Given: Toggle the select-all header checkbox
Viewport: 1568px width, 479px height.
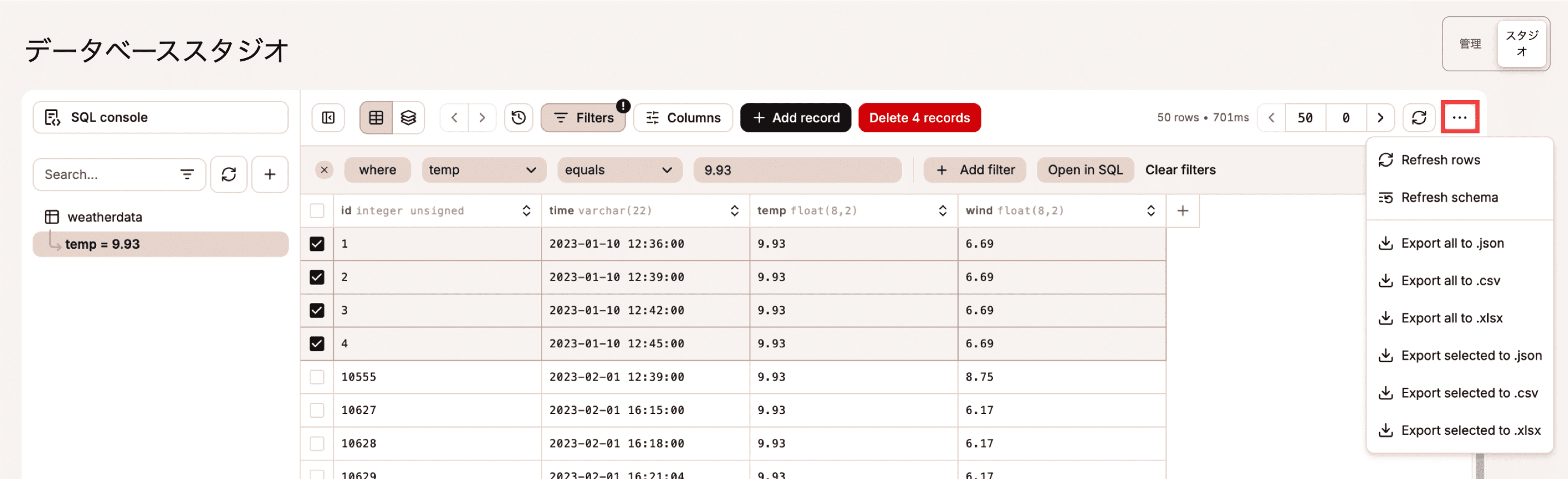Looking at the screenshot, I should 317,211.
